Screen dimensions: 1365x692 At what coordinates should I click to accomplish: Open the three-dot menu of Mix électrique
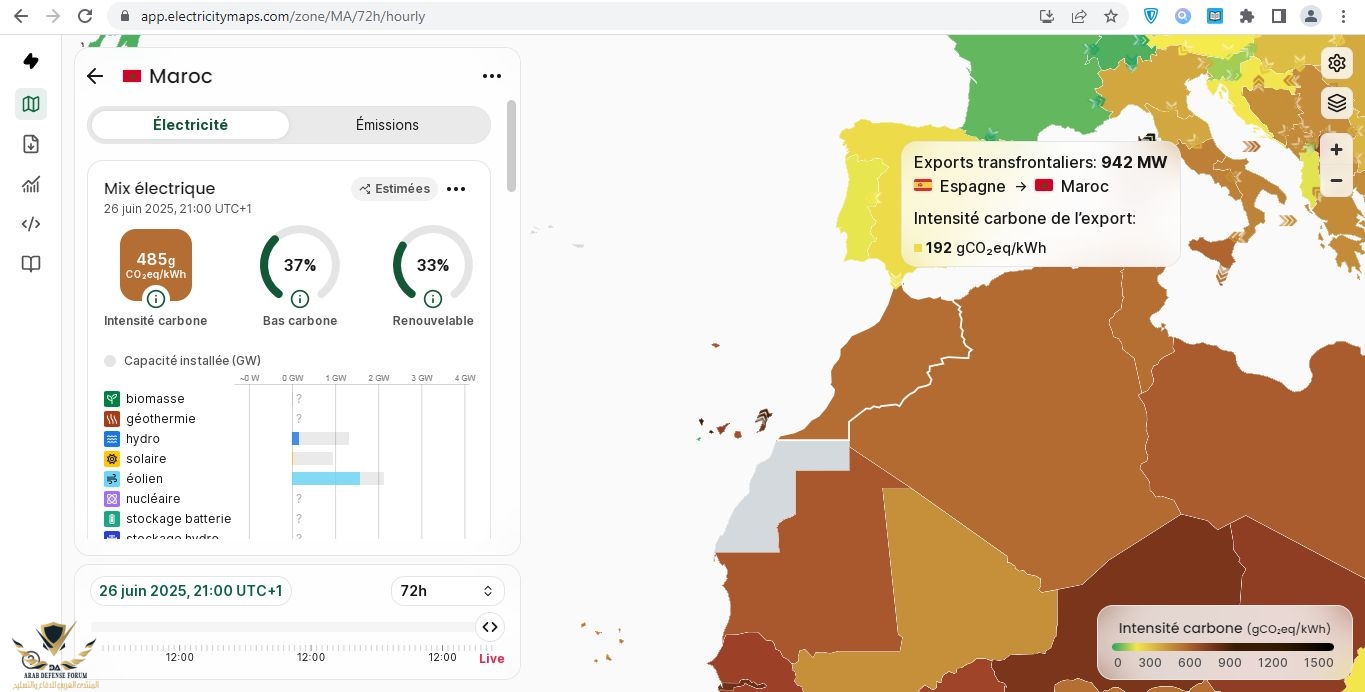456,189
